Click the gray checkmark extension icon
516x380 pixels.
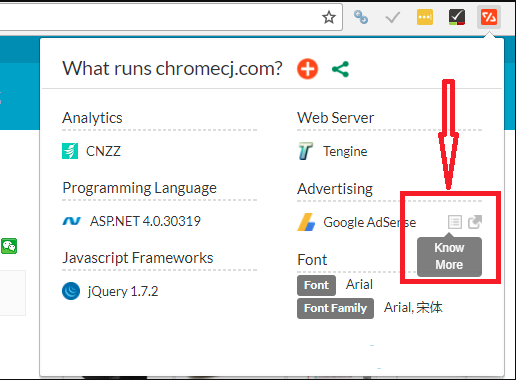[x=392, y=17]
